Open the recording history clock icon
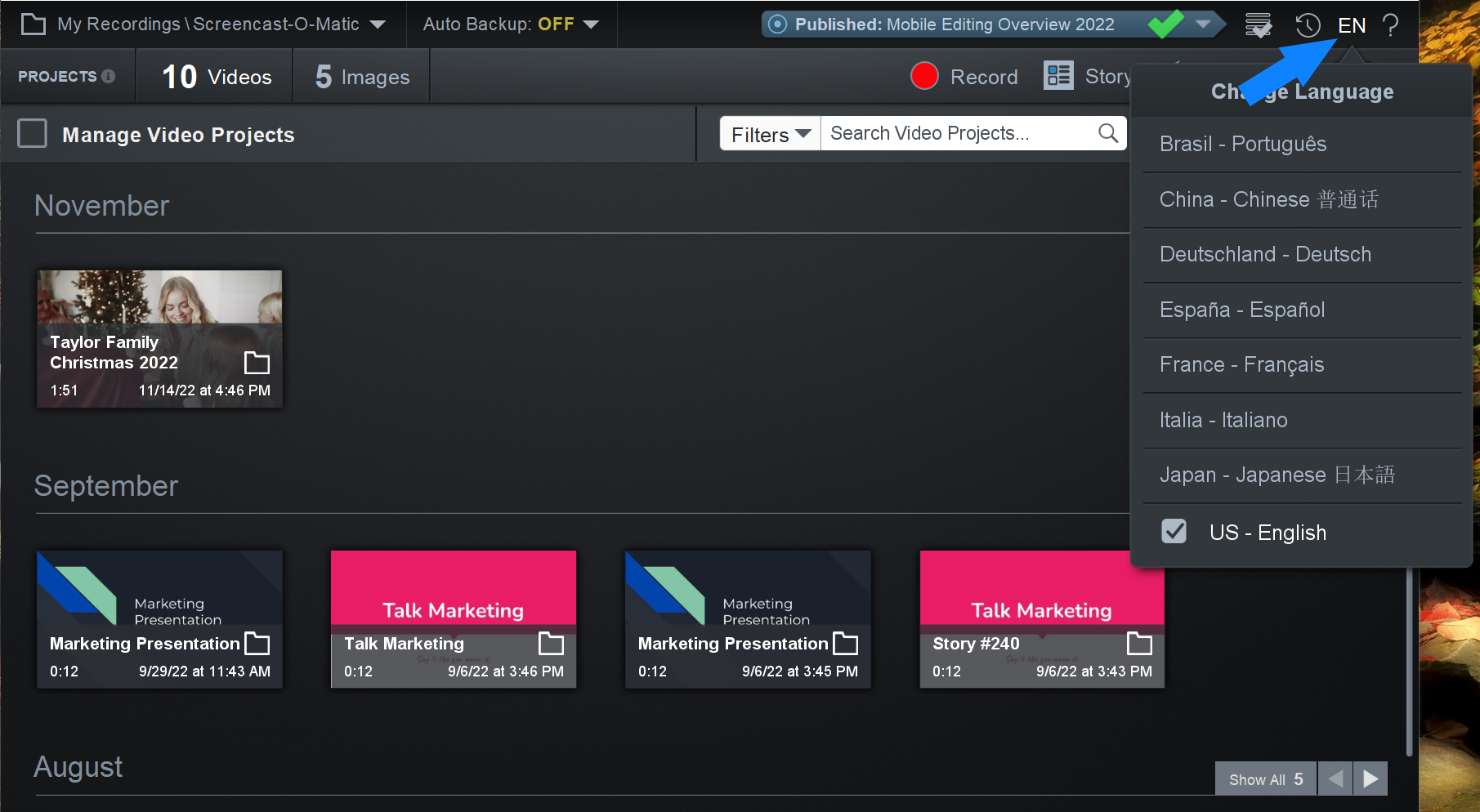This screenshot has height=812, width=1480. [1308, 25]
